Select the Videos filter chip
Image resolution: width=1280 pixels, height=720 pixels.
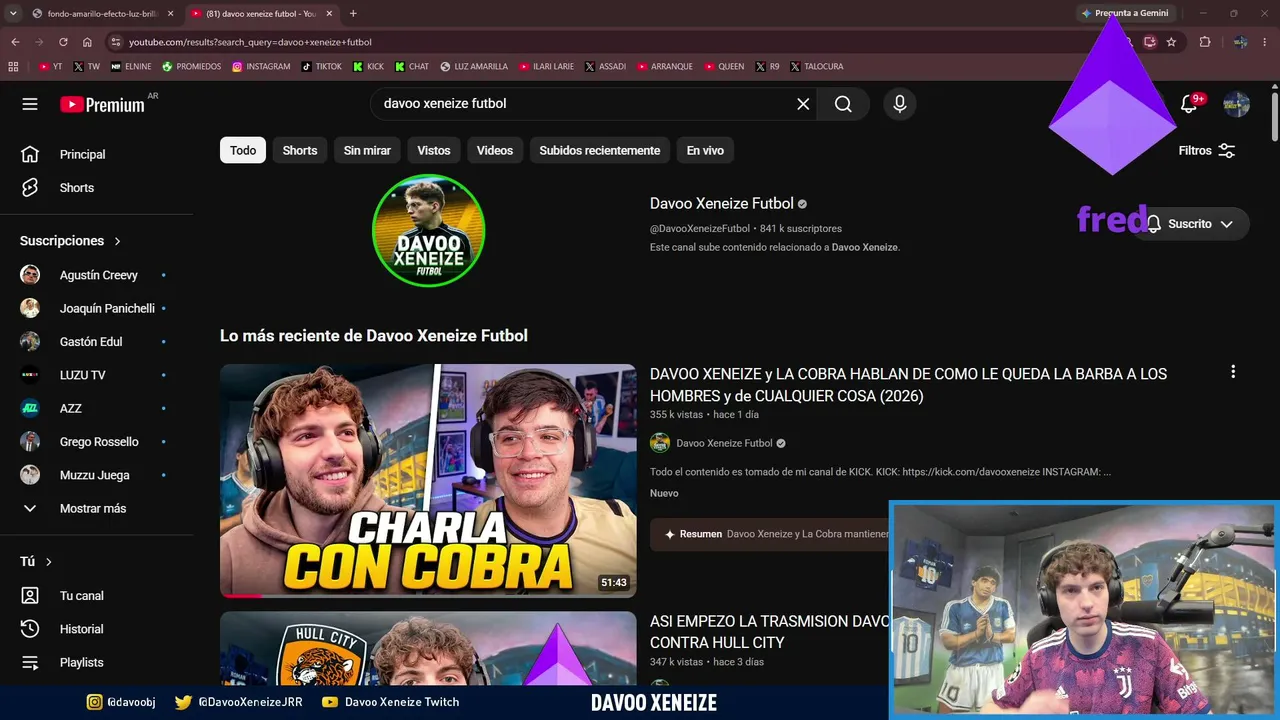coord(495,150)
